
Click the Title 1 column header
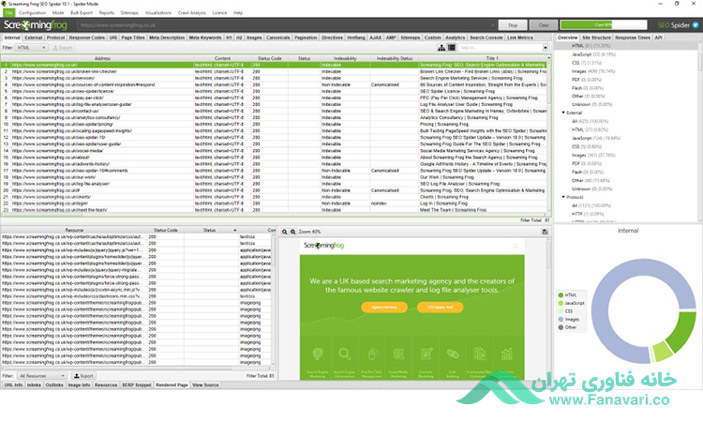[492, 58]
